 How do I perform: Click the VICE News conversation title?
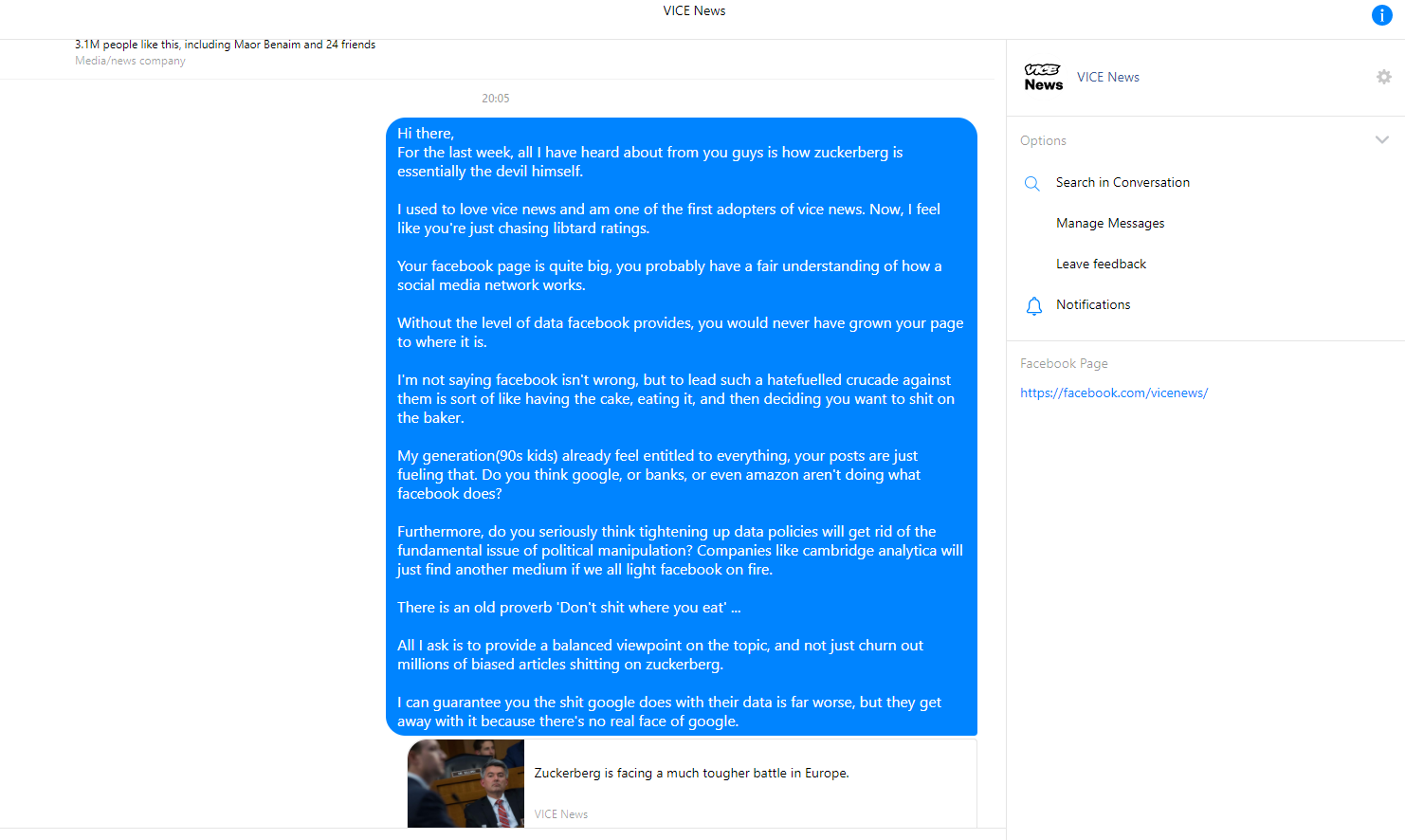click(694, 10)
